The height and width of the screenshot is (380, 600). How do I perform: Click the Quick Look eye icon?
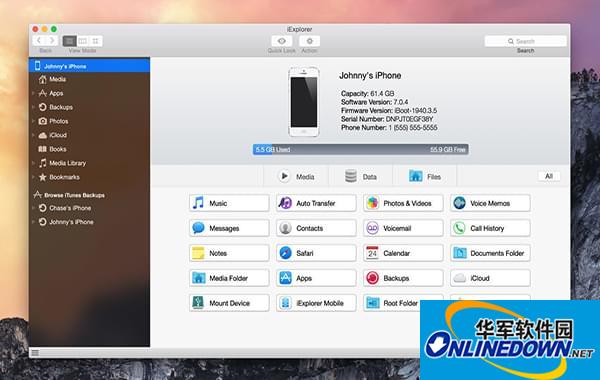[282, 41]
